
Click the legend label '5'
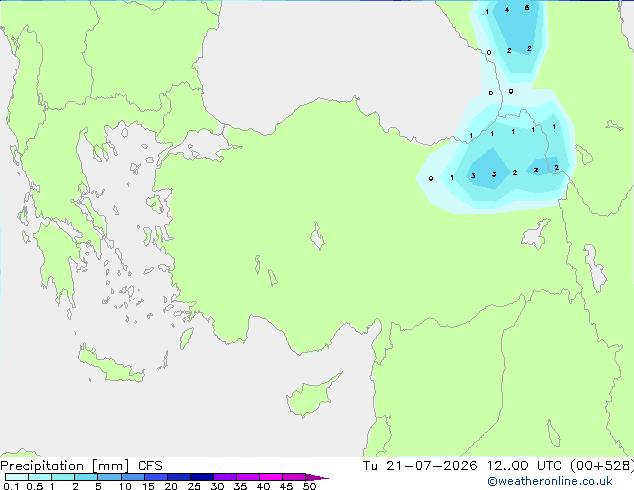98,486
